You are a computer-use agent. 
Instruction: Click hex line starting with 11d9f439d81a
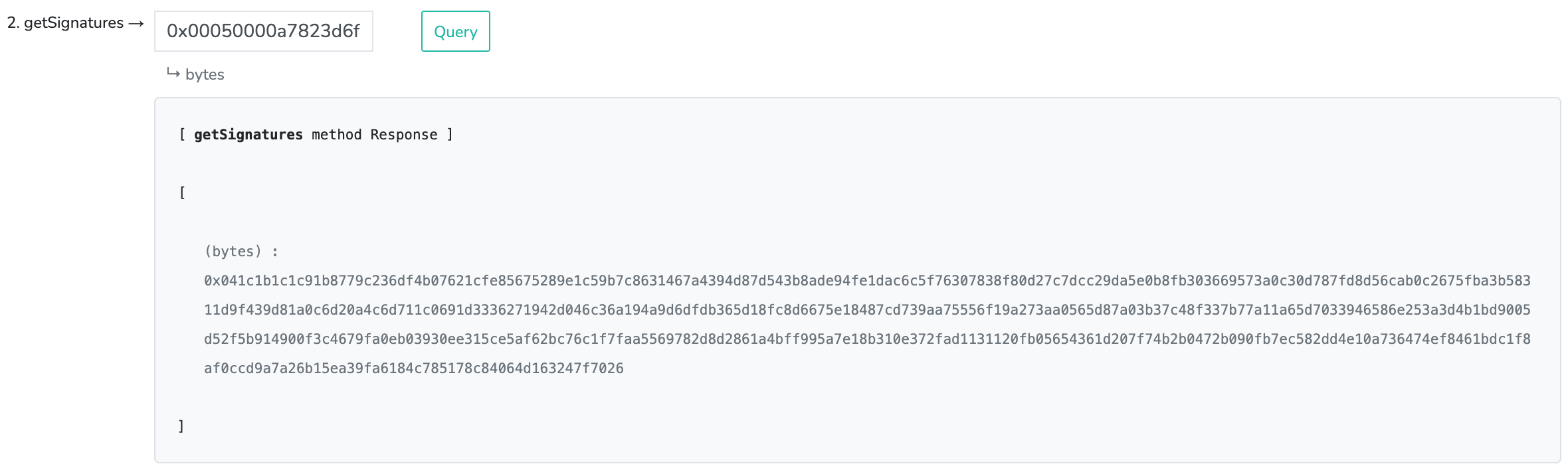tap(867, 310)
